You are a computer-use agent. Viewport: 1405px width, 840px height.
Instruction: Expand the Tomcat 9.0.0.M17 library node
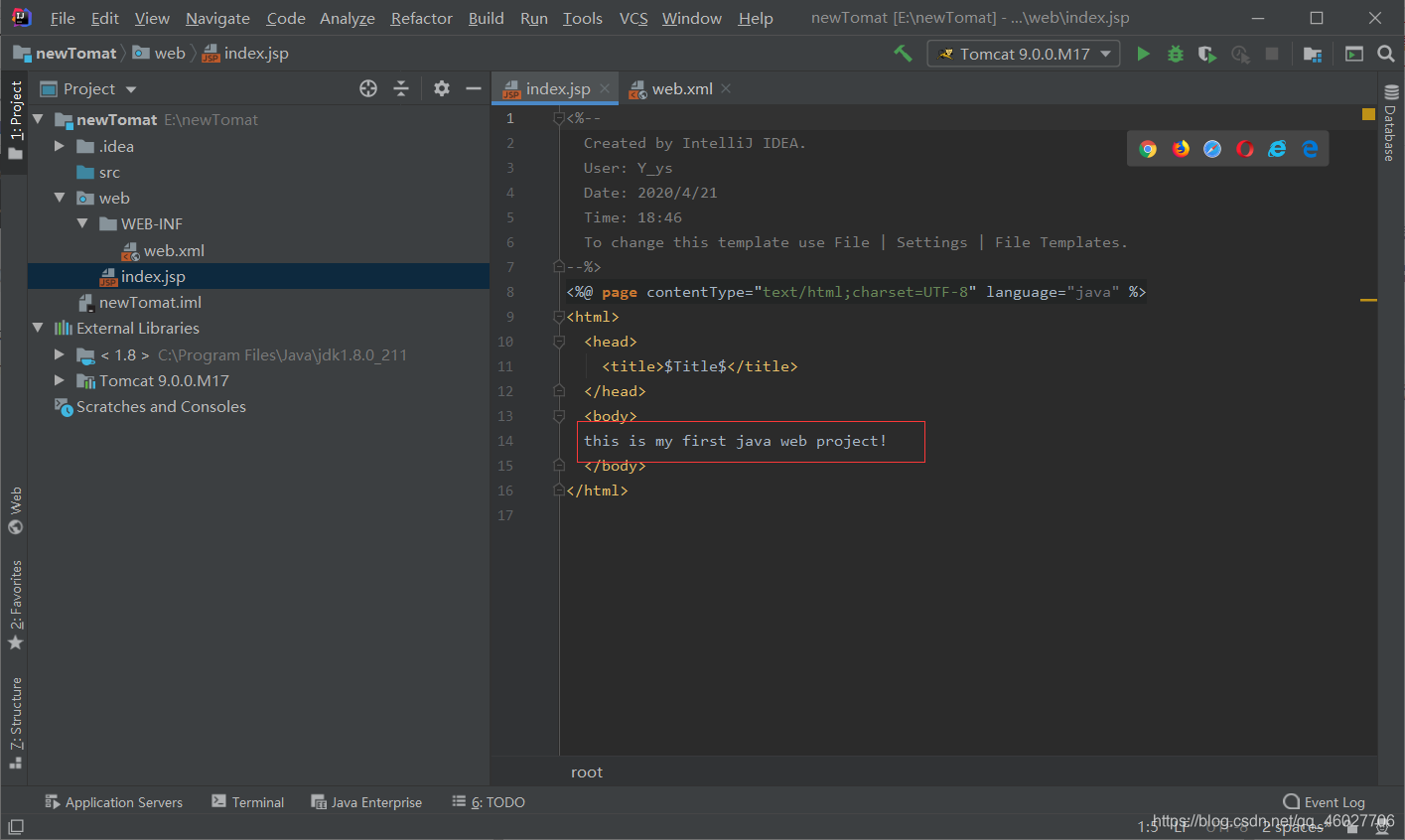tap(60, 380)
